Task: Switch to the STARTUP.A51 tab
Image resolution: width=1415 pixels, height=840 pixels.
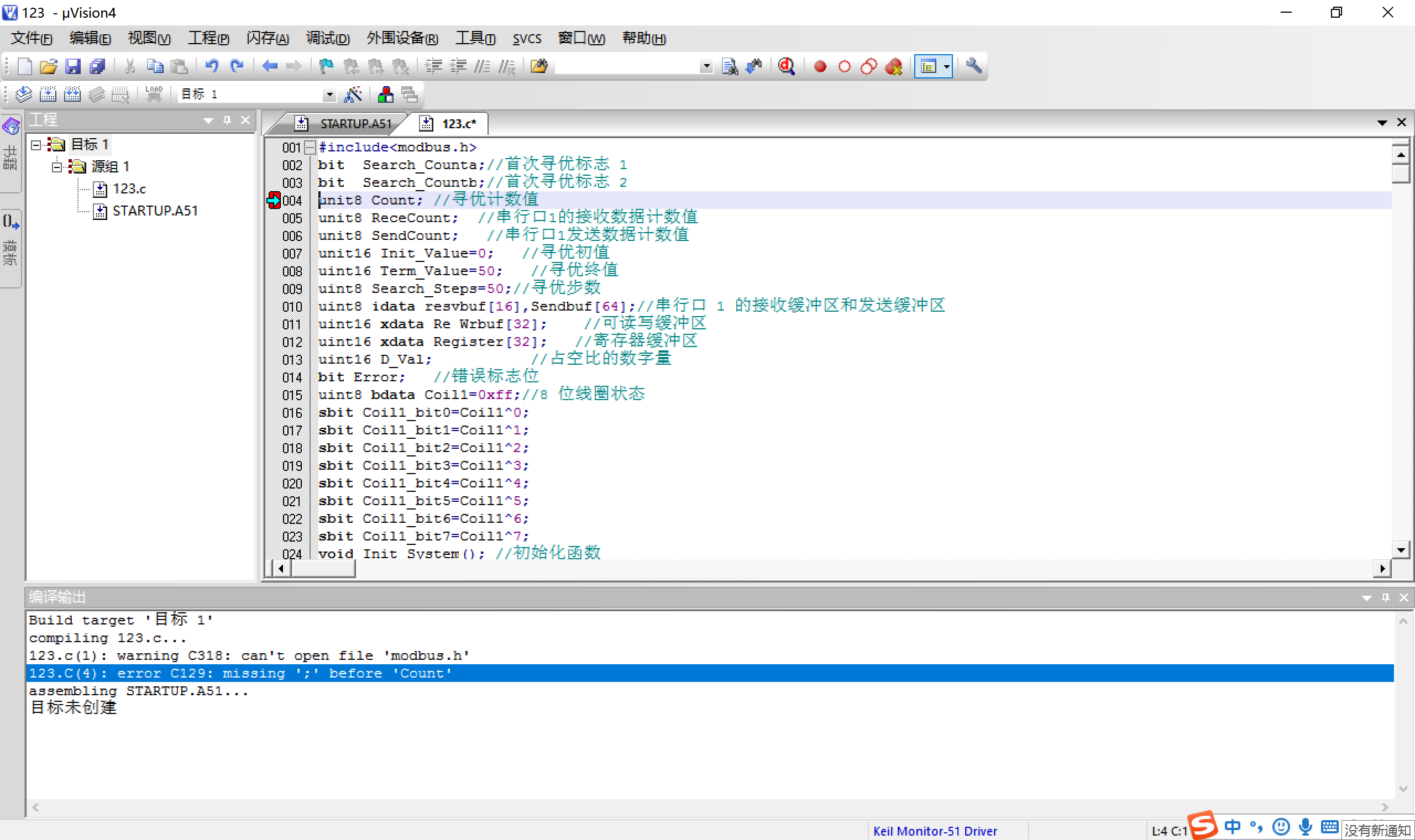Action: point(344,123)
